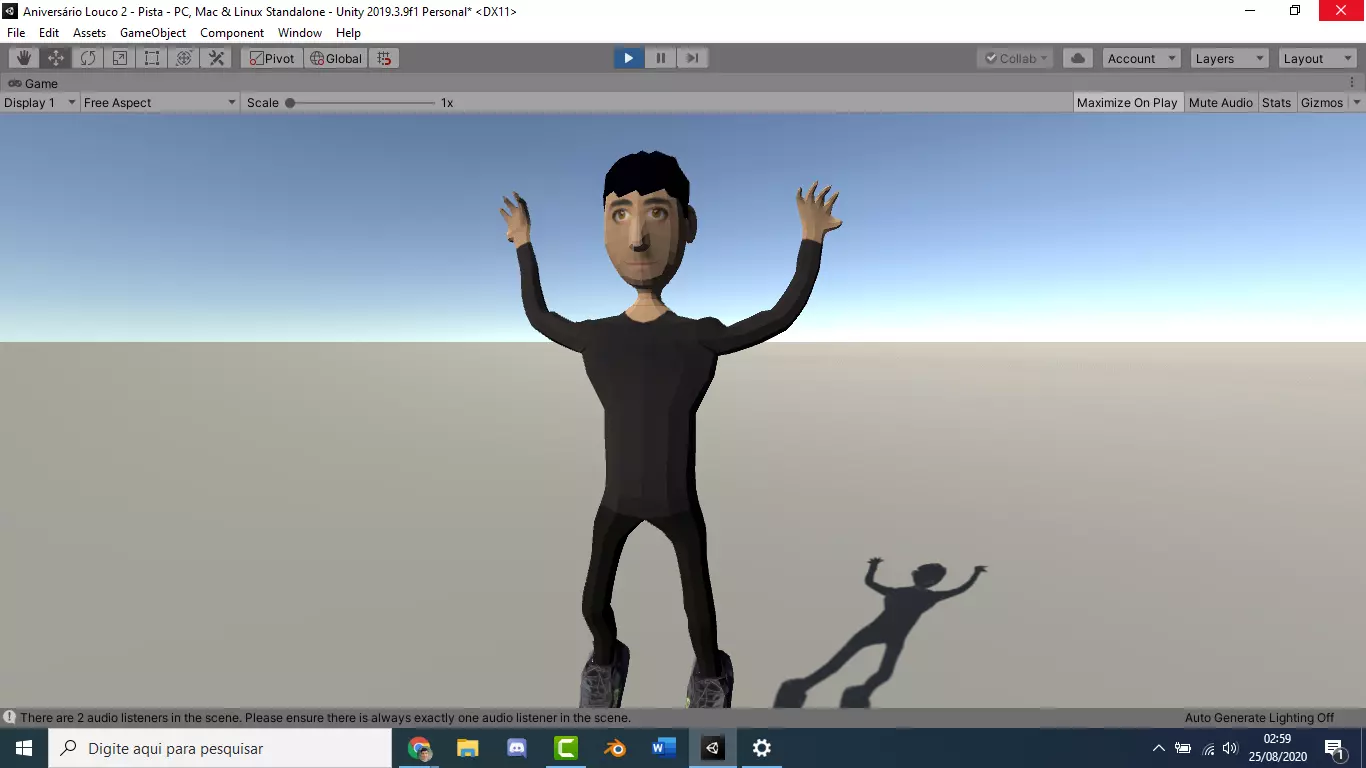Toggle Mute Audio

(x=1220, y=102)
